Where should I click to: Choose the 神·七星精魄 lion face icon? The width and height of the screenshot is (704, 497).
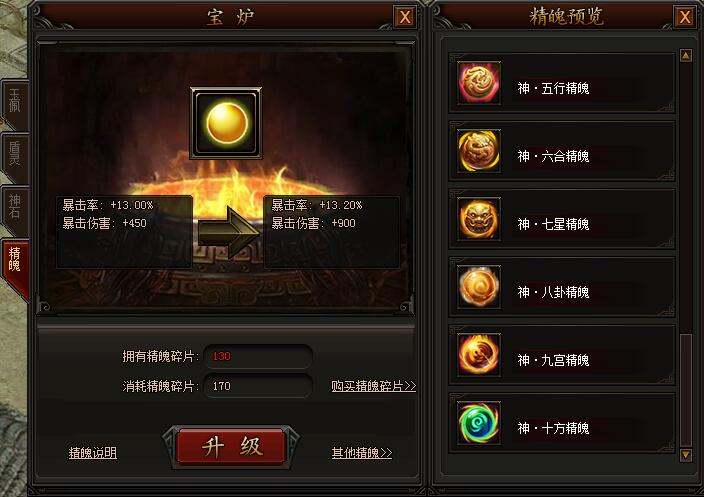479,219
